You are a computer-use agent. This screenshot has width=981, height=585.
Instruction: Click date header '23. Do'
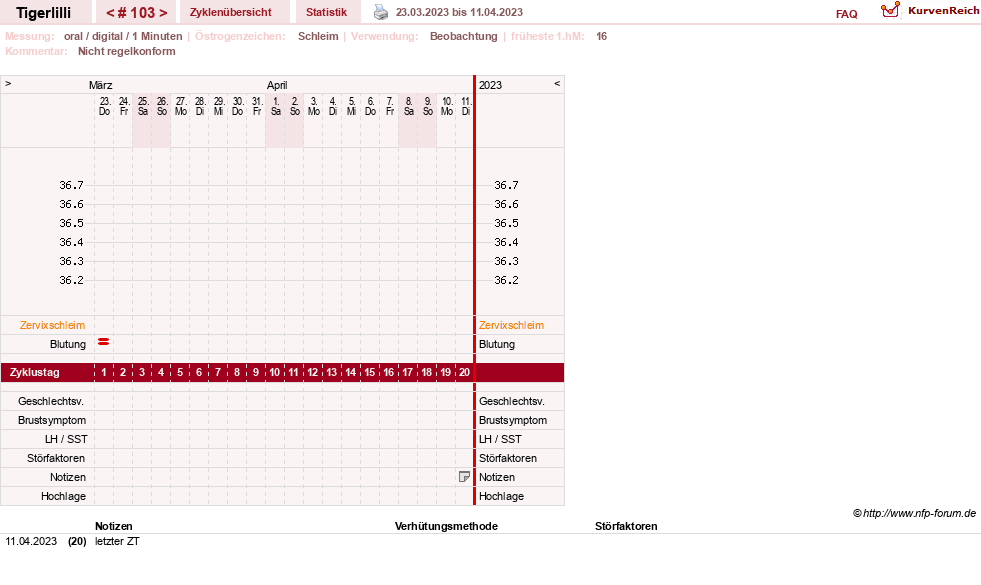(x=104, y=106)
